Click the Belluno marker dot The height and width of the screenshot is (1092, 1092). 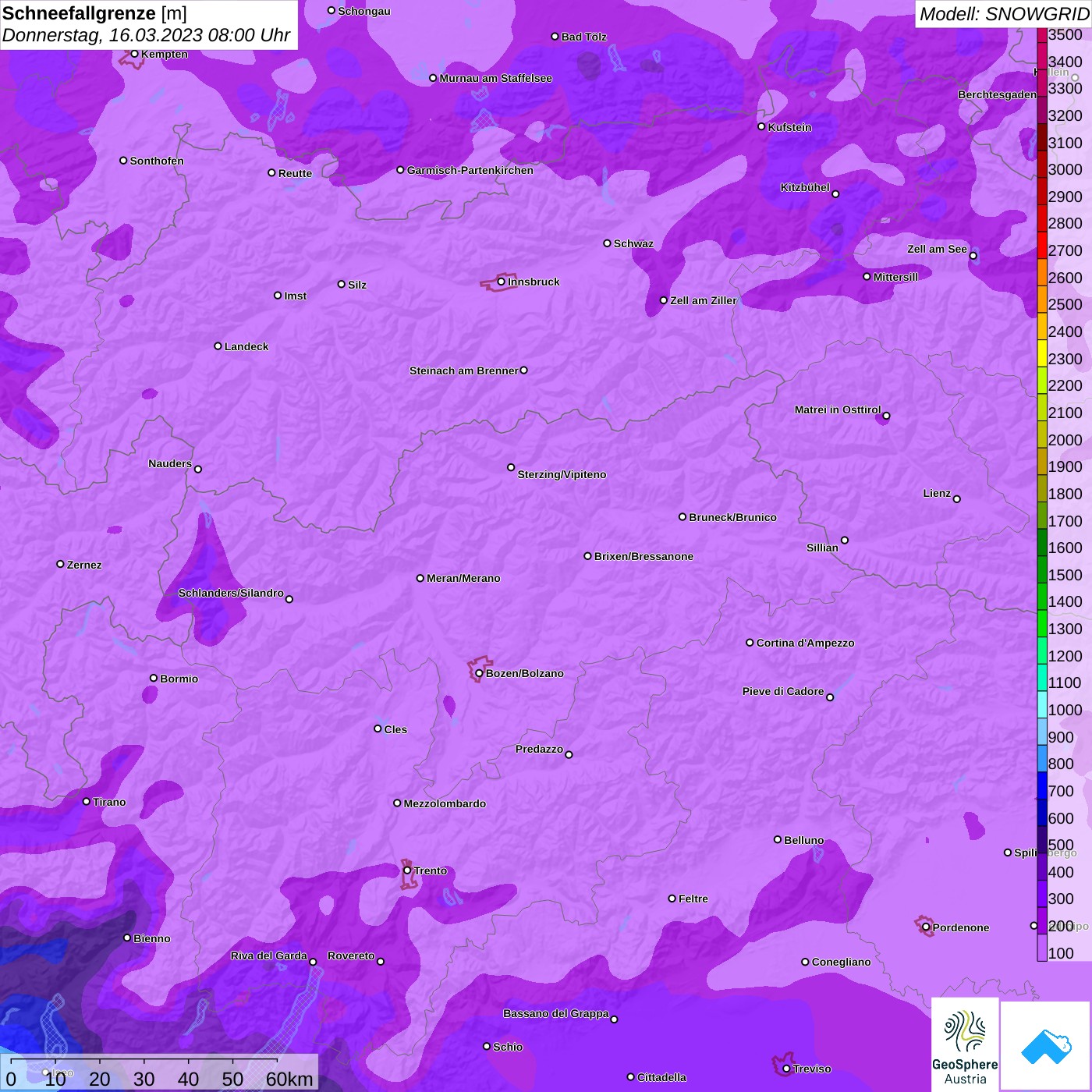click(777, 839)
